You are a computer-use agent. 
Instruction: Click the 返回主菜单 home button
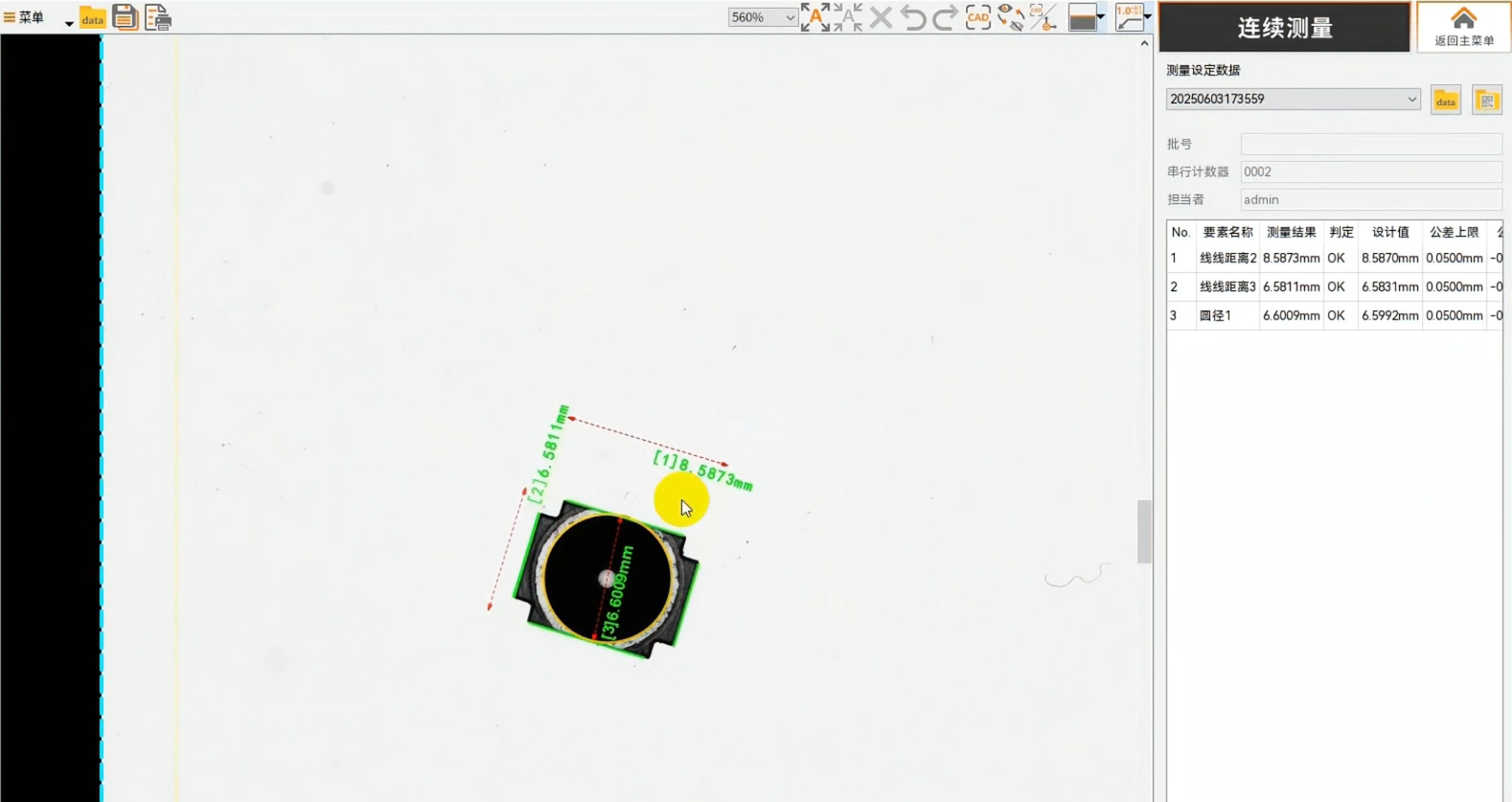coord(1463,27)
